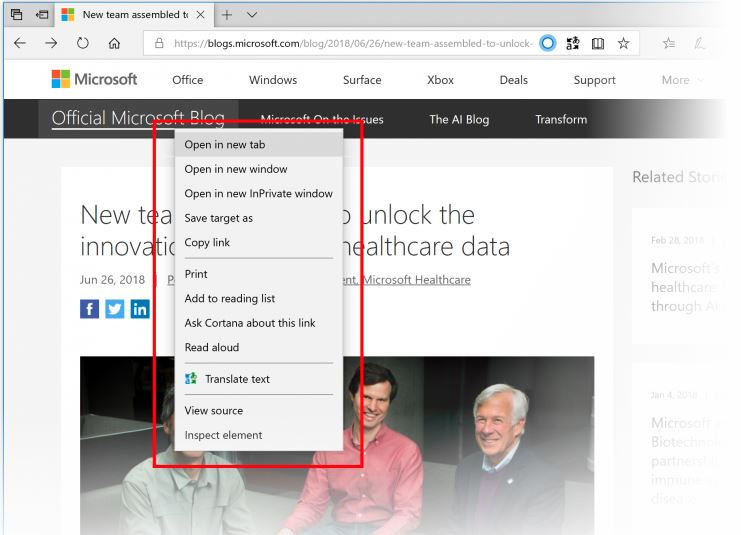Click the Microsoft logo
This screenshot has width=741, height=535.
pos(94,79)
